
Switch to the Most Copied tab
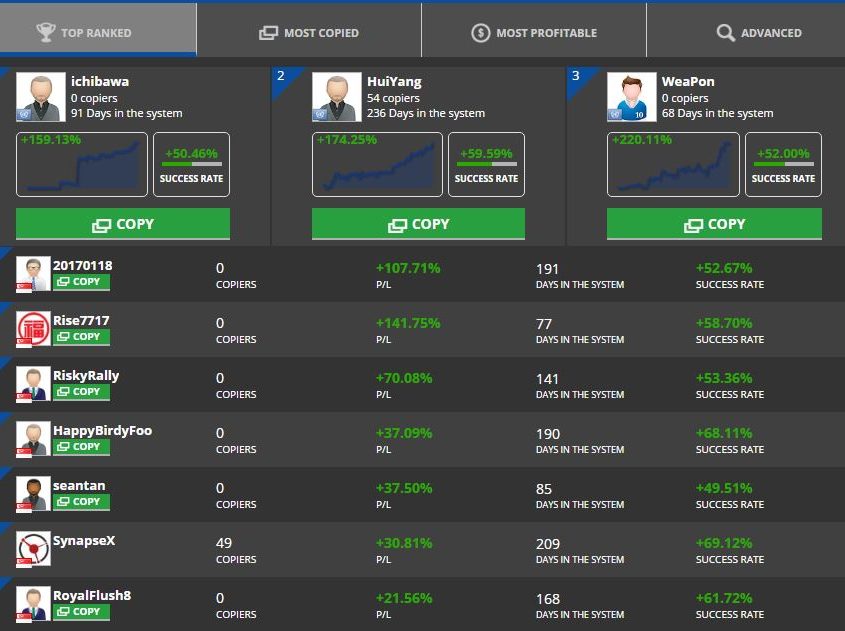309,33
